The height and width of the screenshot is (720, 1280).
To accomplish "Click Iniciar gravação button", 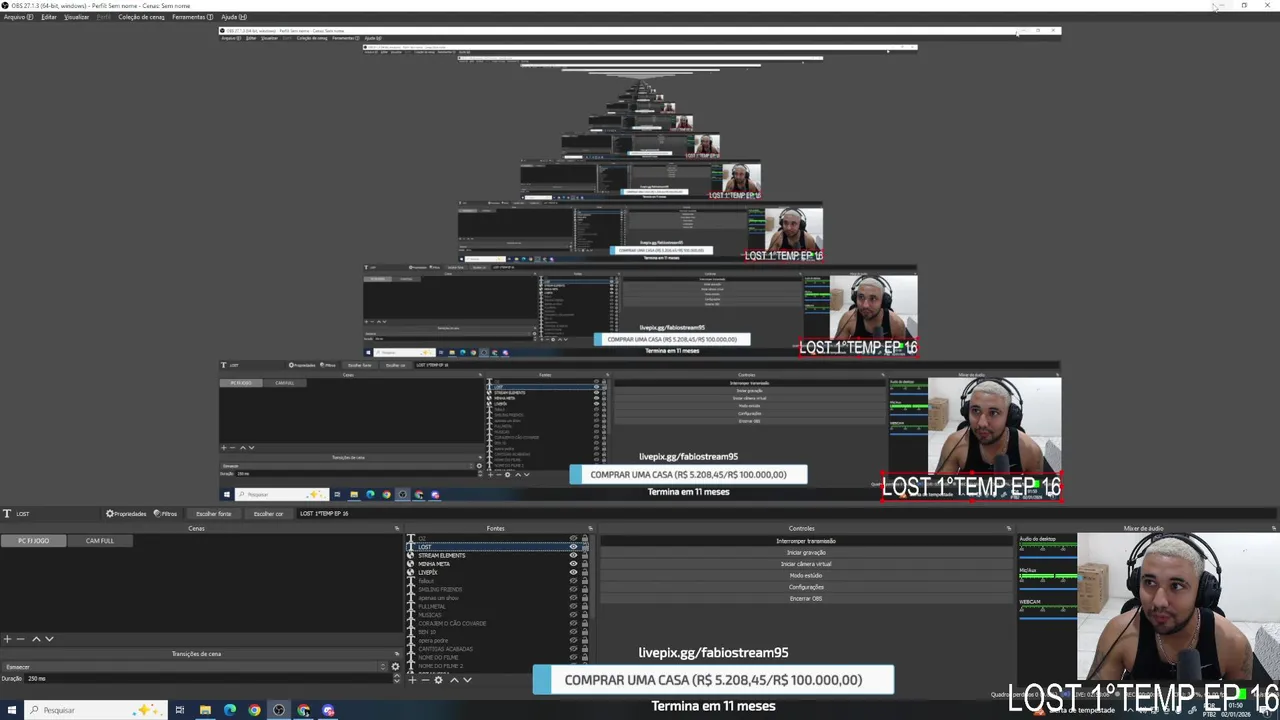I will pos(806,552).
